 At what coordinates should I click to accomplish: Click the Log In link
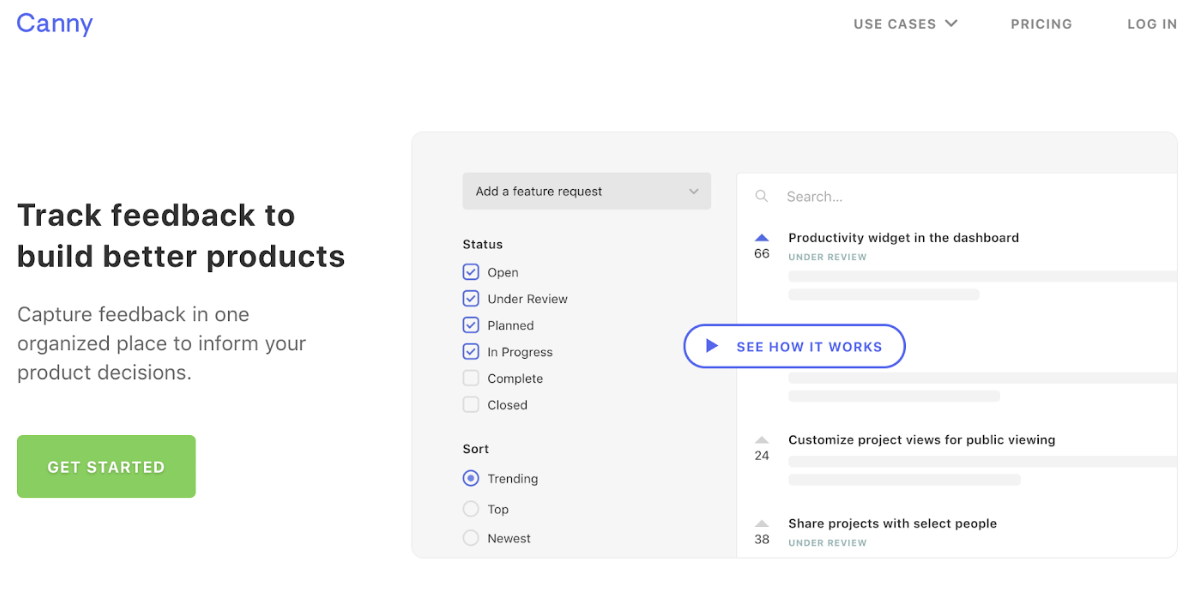1152,24
